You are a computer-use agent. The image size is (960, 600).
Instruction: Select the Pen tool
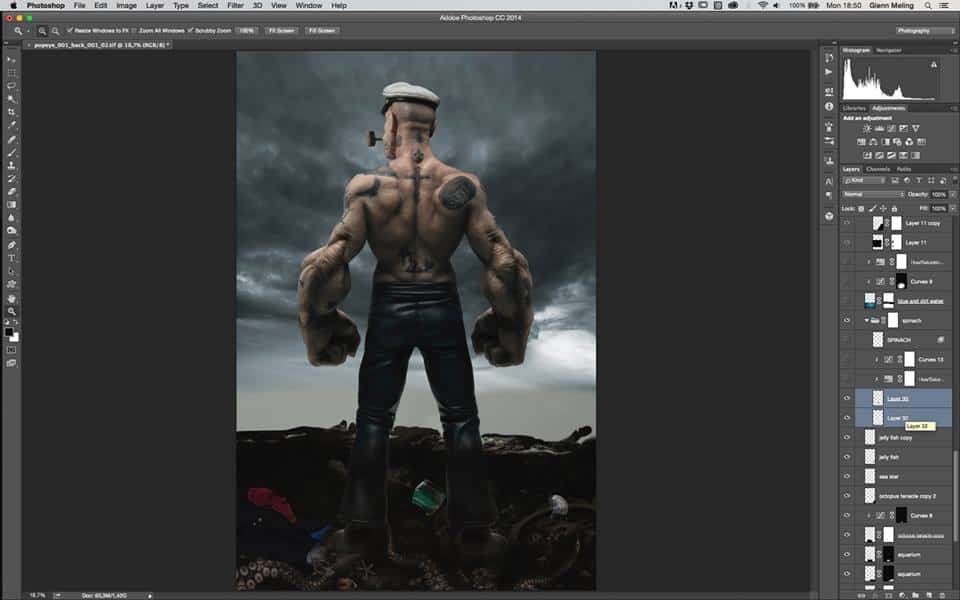[12, 244]
